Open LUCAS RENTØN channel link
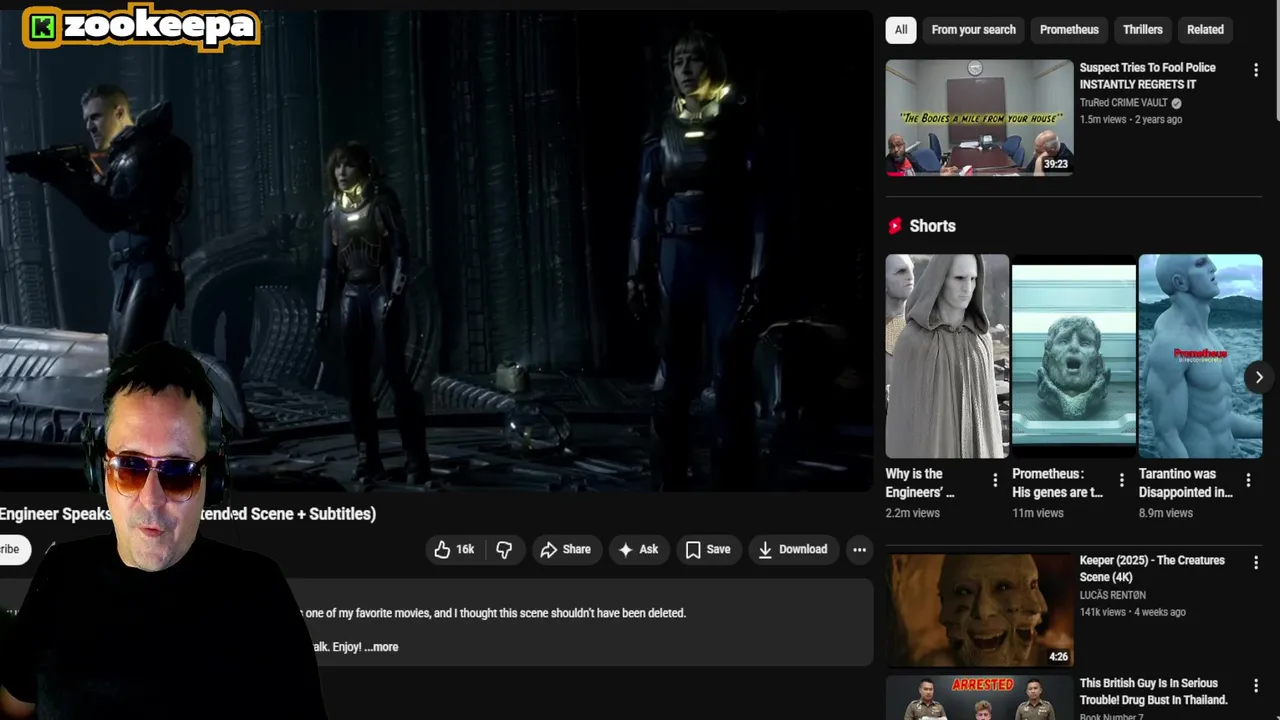Image resolution: width=1280 pixels, height=720 pixels. coord(1113,595)
